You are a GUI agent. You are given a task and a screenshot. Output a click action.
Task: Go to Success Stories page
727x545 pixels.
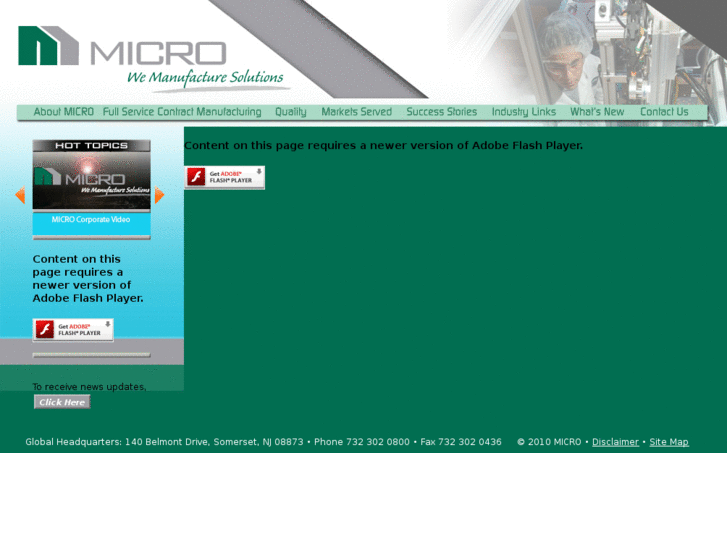[x=442, y=112]
